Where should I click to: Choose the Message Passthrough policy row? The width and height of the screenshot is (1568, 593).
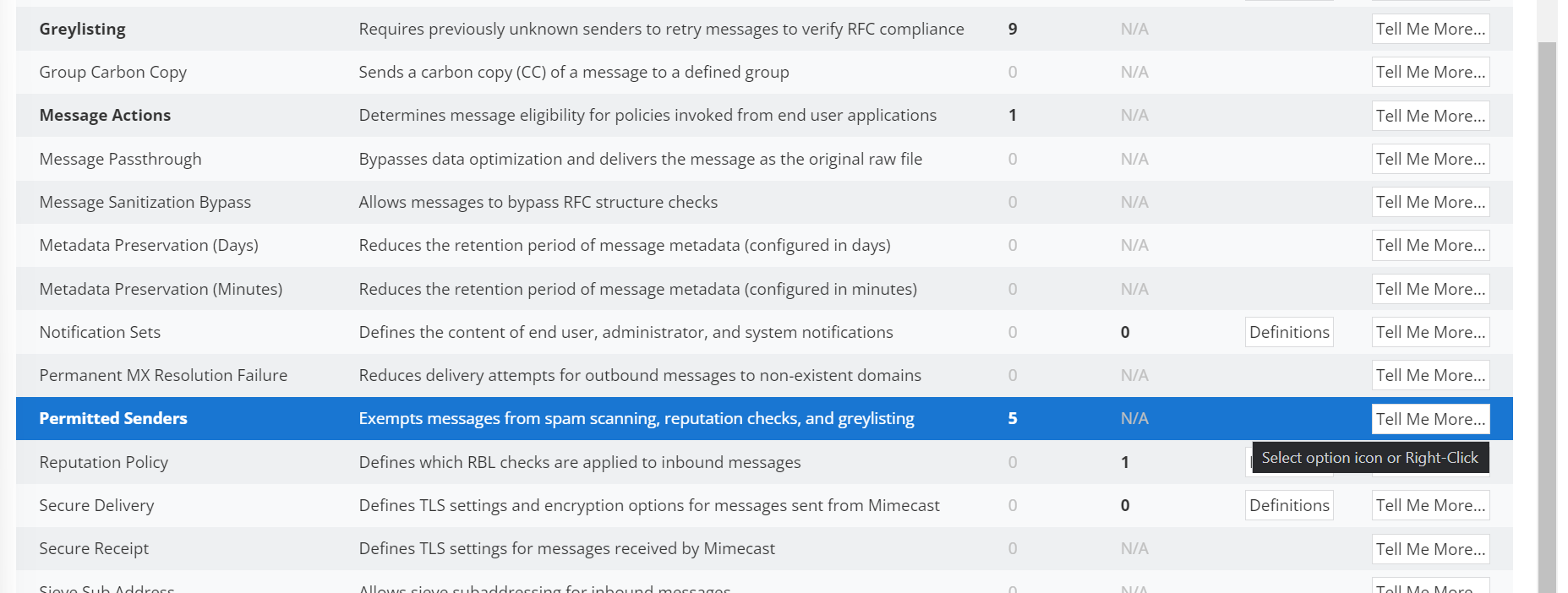(120, 159)
